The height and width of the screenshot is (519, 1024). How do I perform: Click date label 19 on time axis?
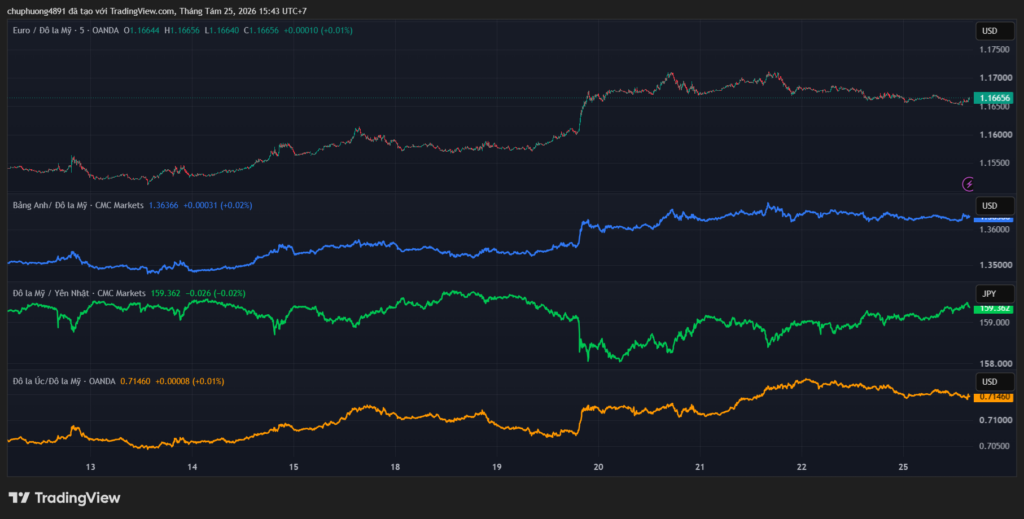click(x=496, y=467)
